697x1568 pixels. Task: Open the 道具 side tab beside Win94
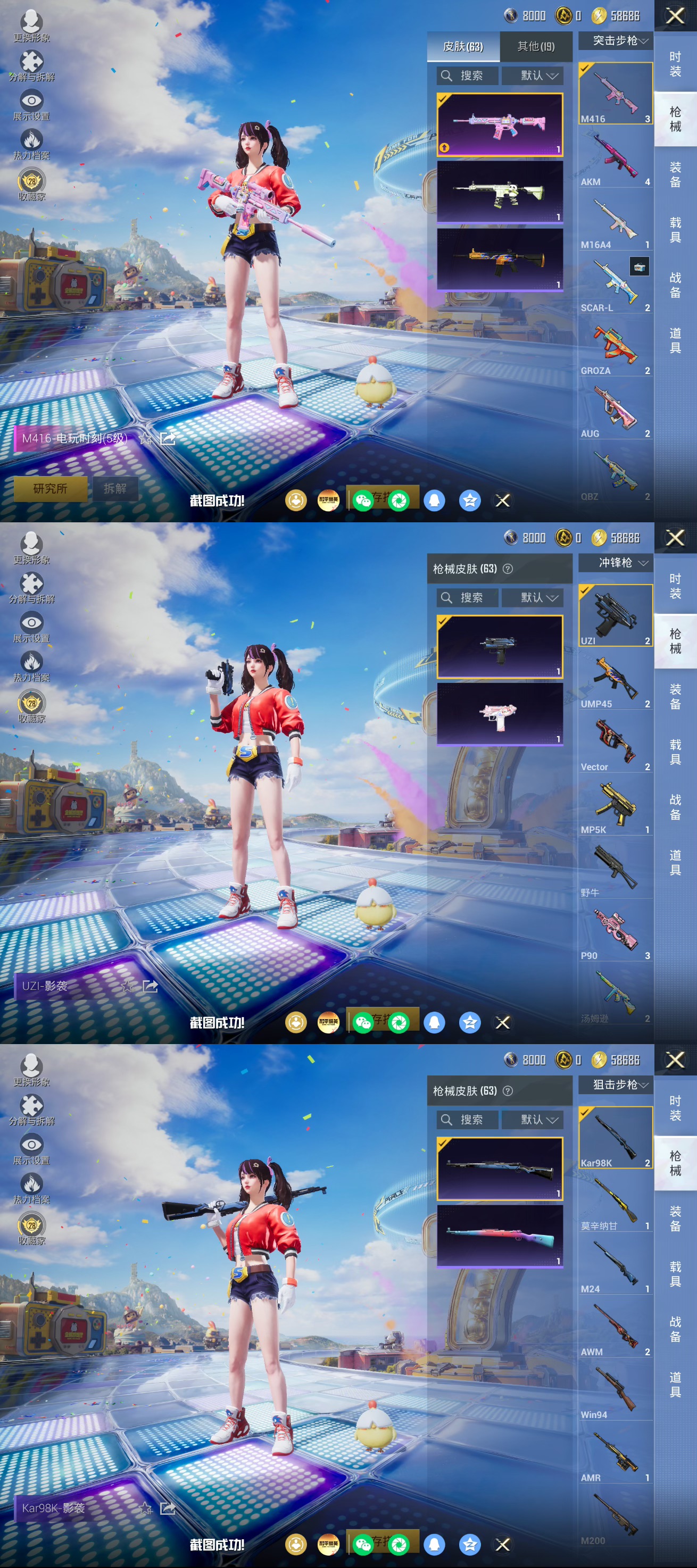coord(675,1384)
